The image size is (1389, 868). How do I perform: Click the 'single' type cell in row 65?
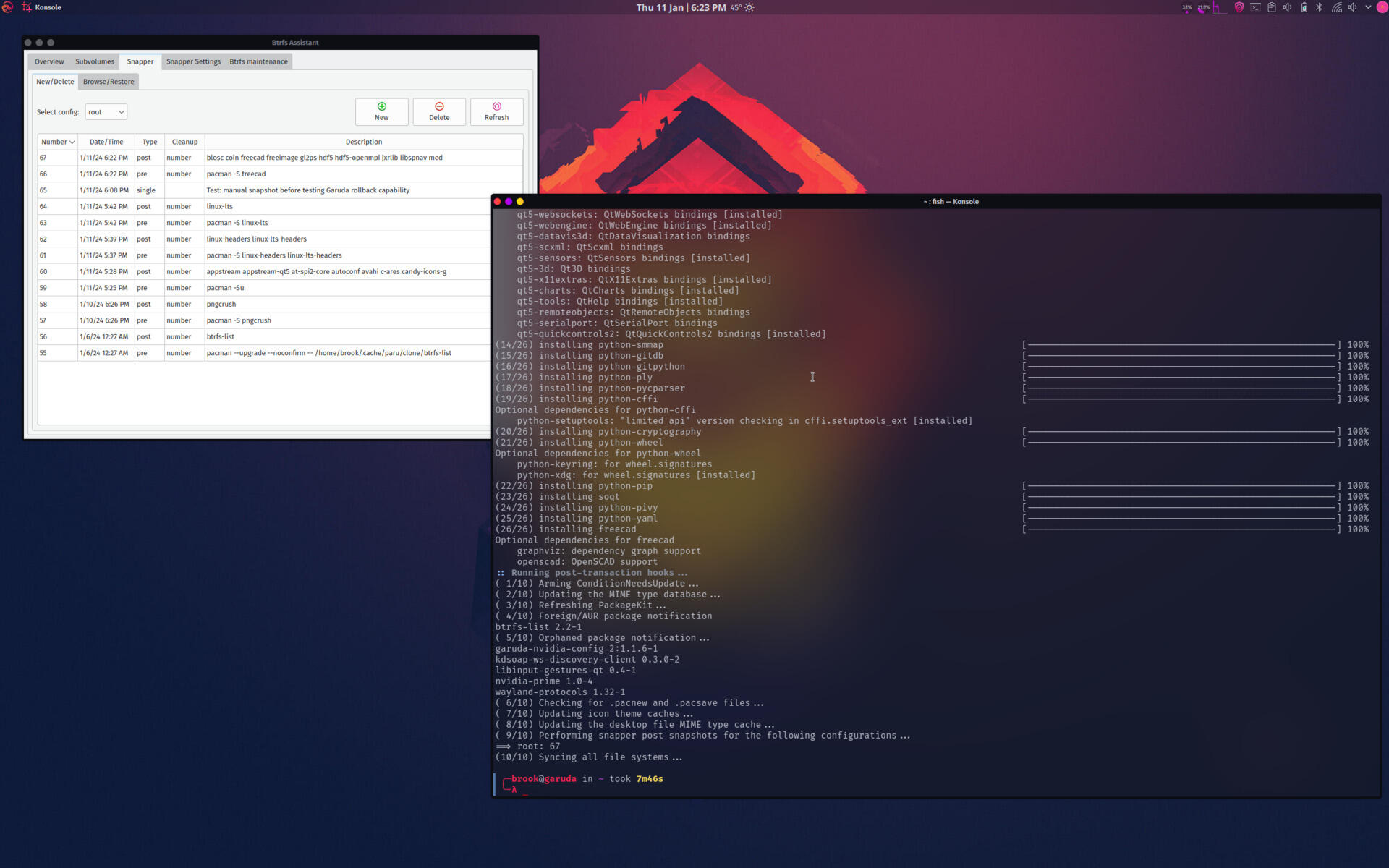[150, 190]
